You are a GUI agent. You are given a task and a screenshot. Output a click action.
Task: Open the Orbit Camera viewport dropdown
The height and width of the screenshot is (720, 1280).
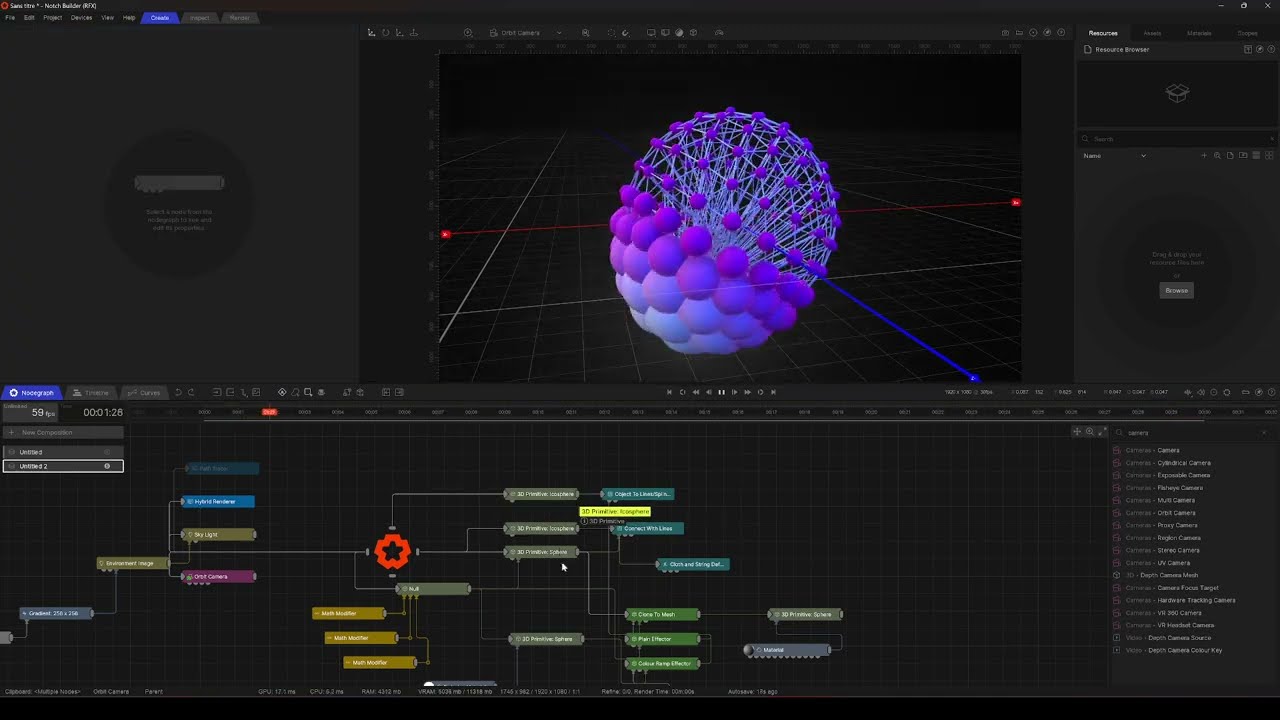click(525, 33)
